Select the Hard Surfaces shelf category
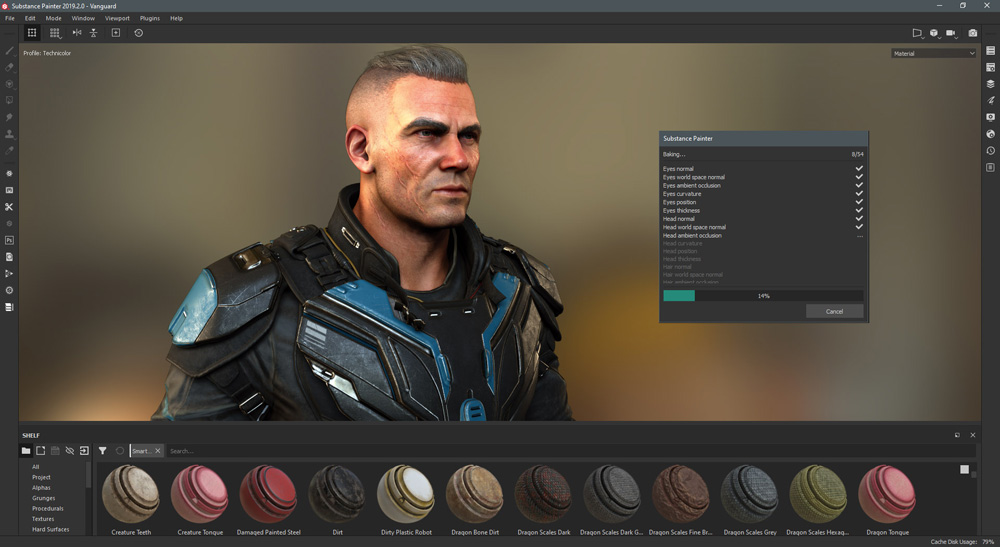 point(50,529)
